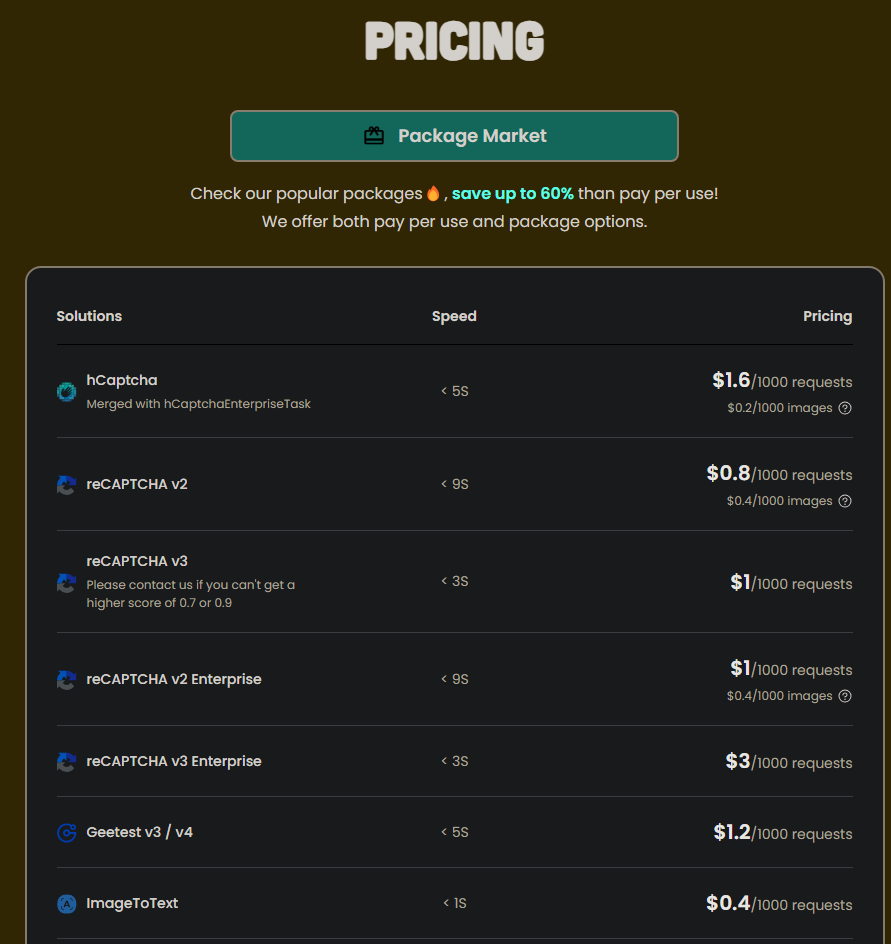Click the Speed column header
The height and width of the screenshot is (944, 891).
454,316
